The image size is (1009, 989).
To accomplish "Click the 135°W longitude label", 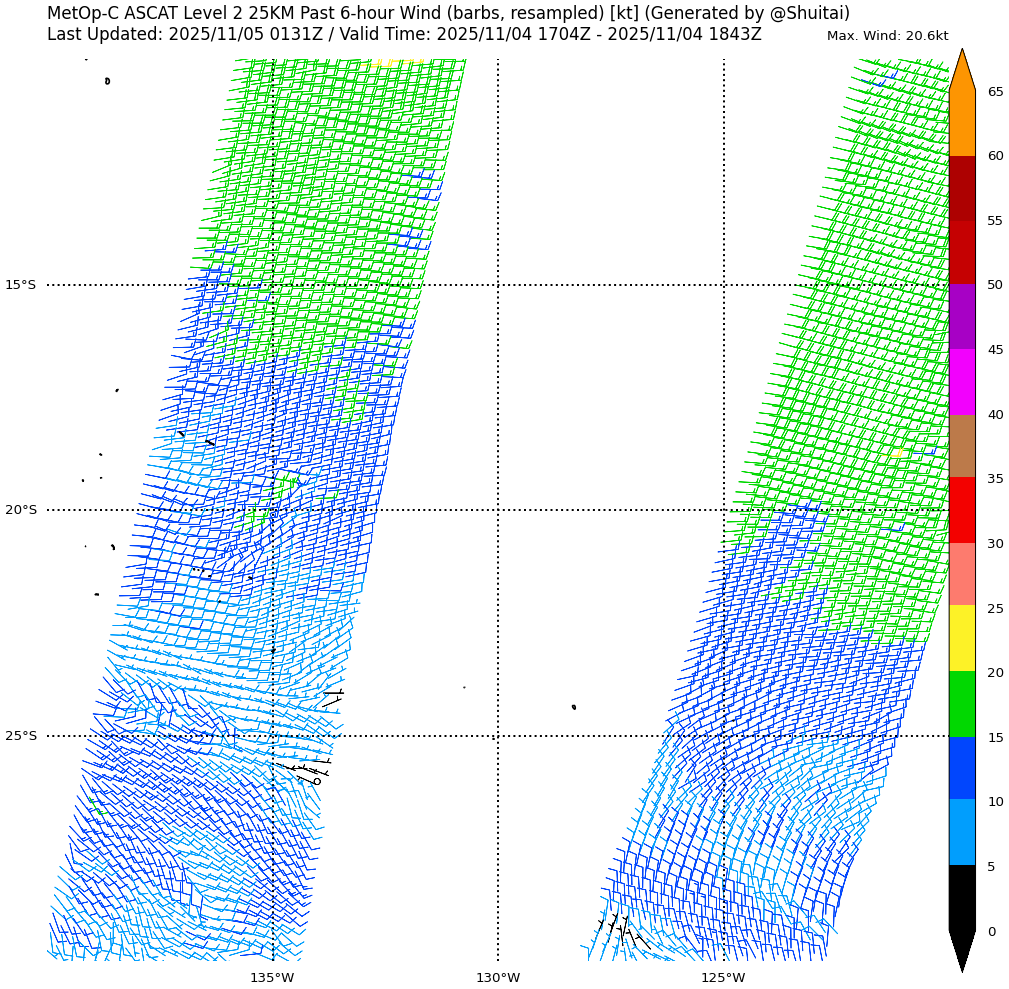I will [272, 977].
